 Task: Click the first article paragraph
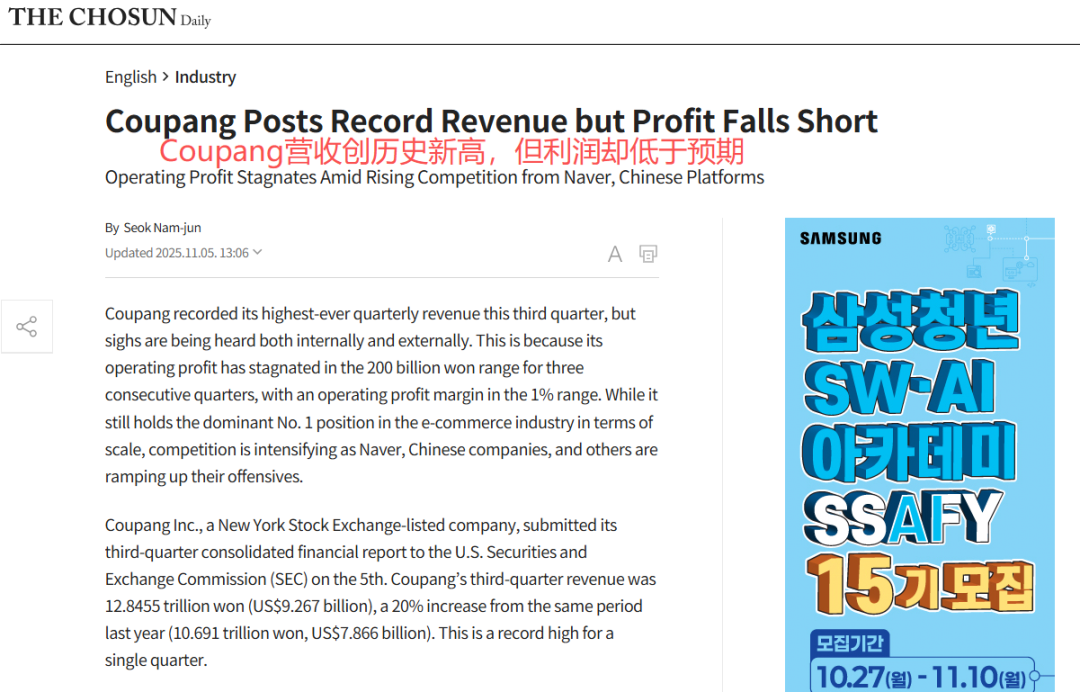tap(381, 395)
